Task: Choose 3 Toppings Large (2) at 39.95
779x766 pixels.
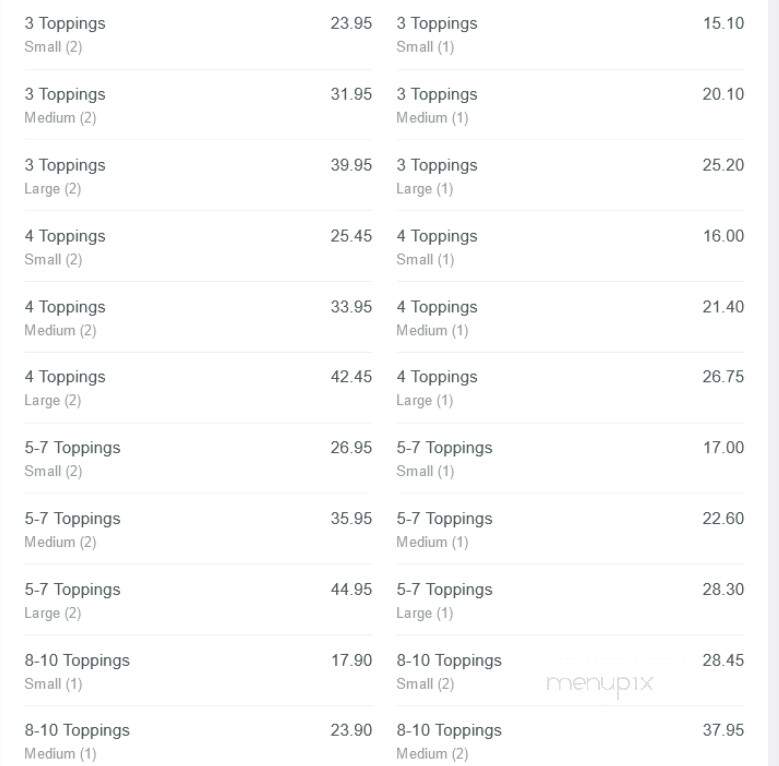Action: coord(198,176)
